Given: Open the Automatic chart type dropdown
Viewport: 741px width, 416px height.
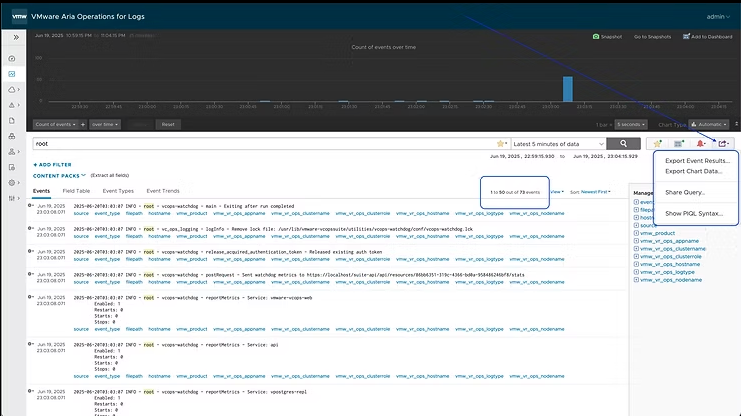Looking at the screenshot, I should click(x=709, y=124).
